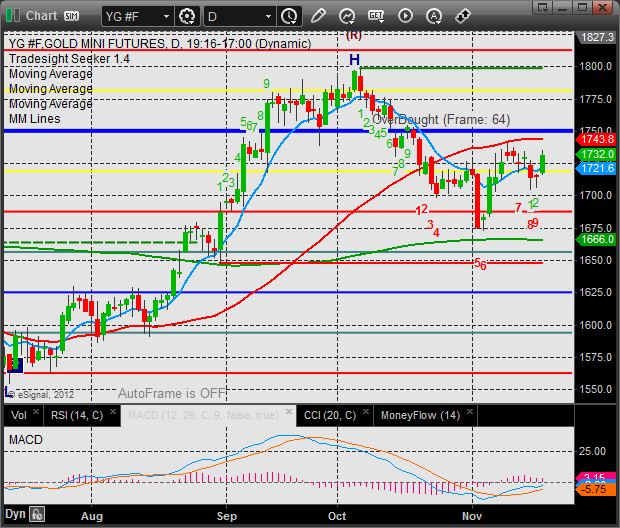Click the 1721.6 blue price marker
Screen dimensions: 620x528
(x=597, y=168)
